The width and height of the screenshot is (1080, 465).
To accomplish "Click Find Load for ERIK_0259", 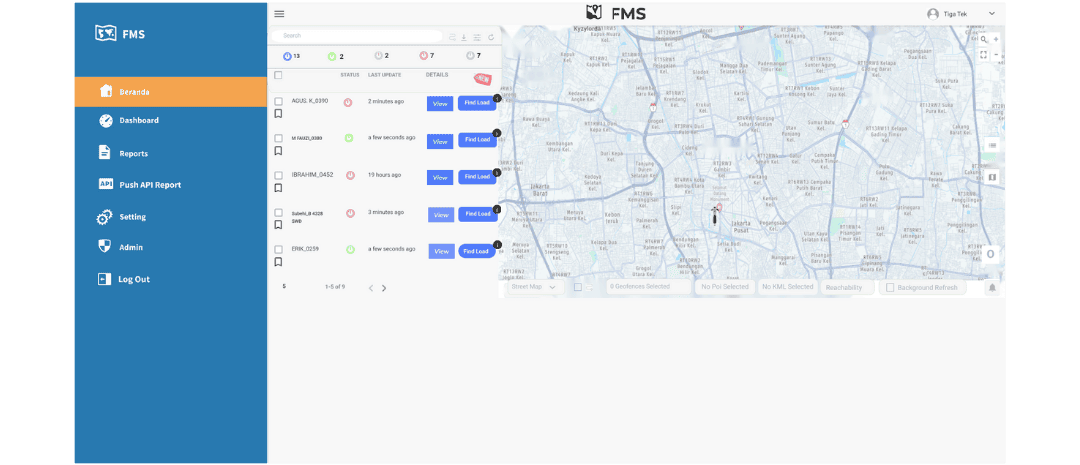I will click(x=477, y=251).
